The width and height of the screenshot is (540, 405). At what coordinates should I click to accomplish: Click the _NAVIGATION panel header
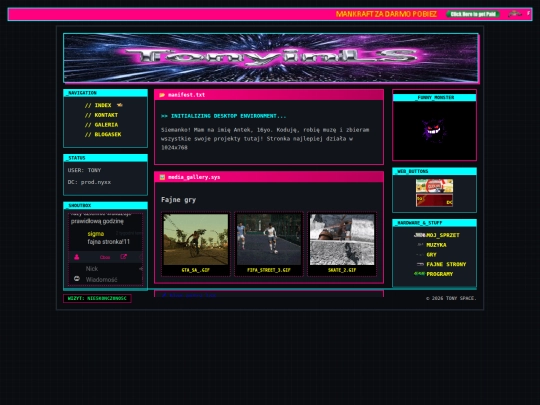(105, 93)
